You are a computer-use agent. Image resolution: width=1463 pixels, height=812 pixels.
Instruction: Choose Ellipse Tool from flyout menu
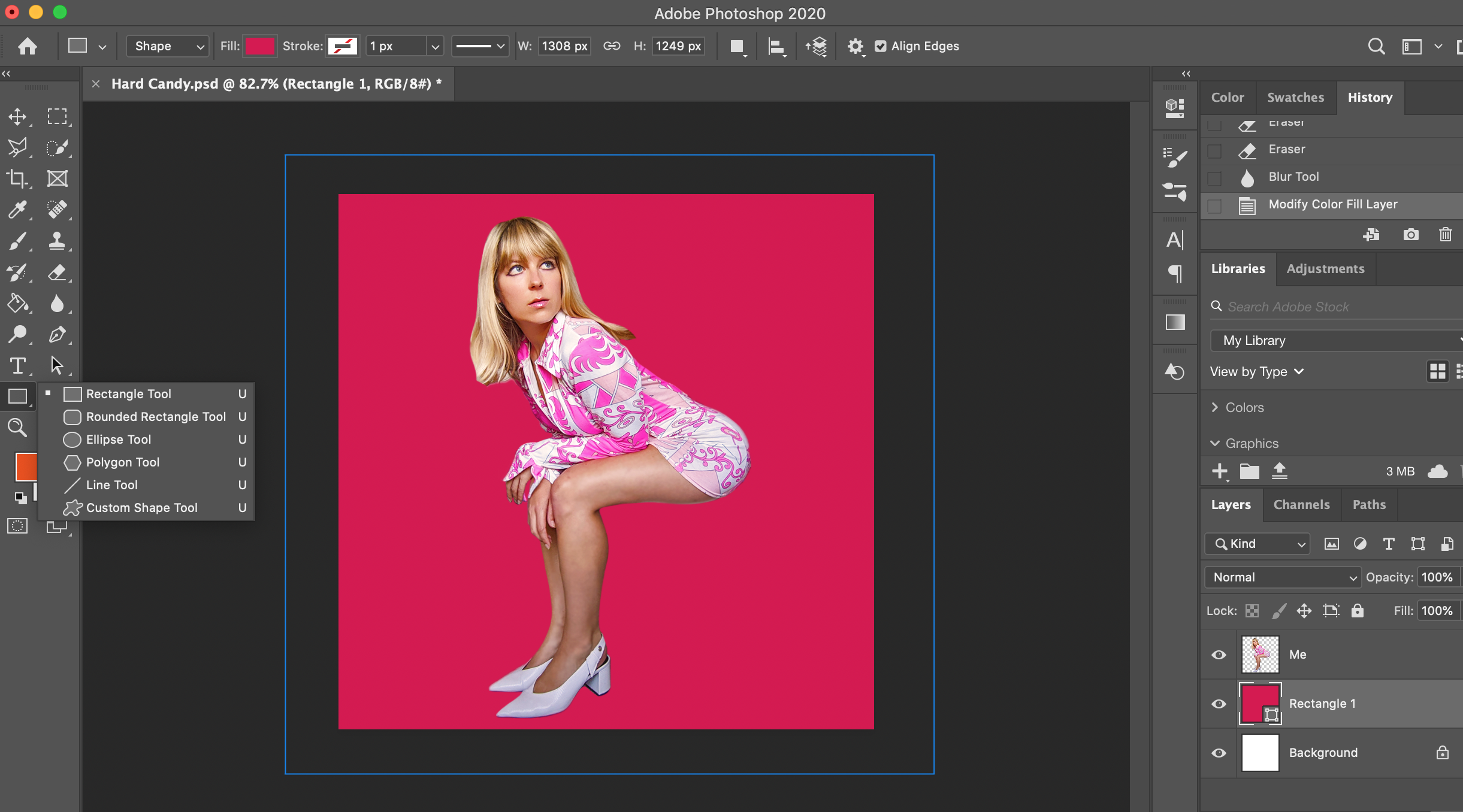click(119, 440)
